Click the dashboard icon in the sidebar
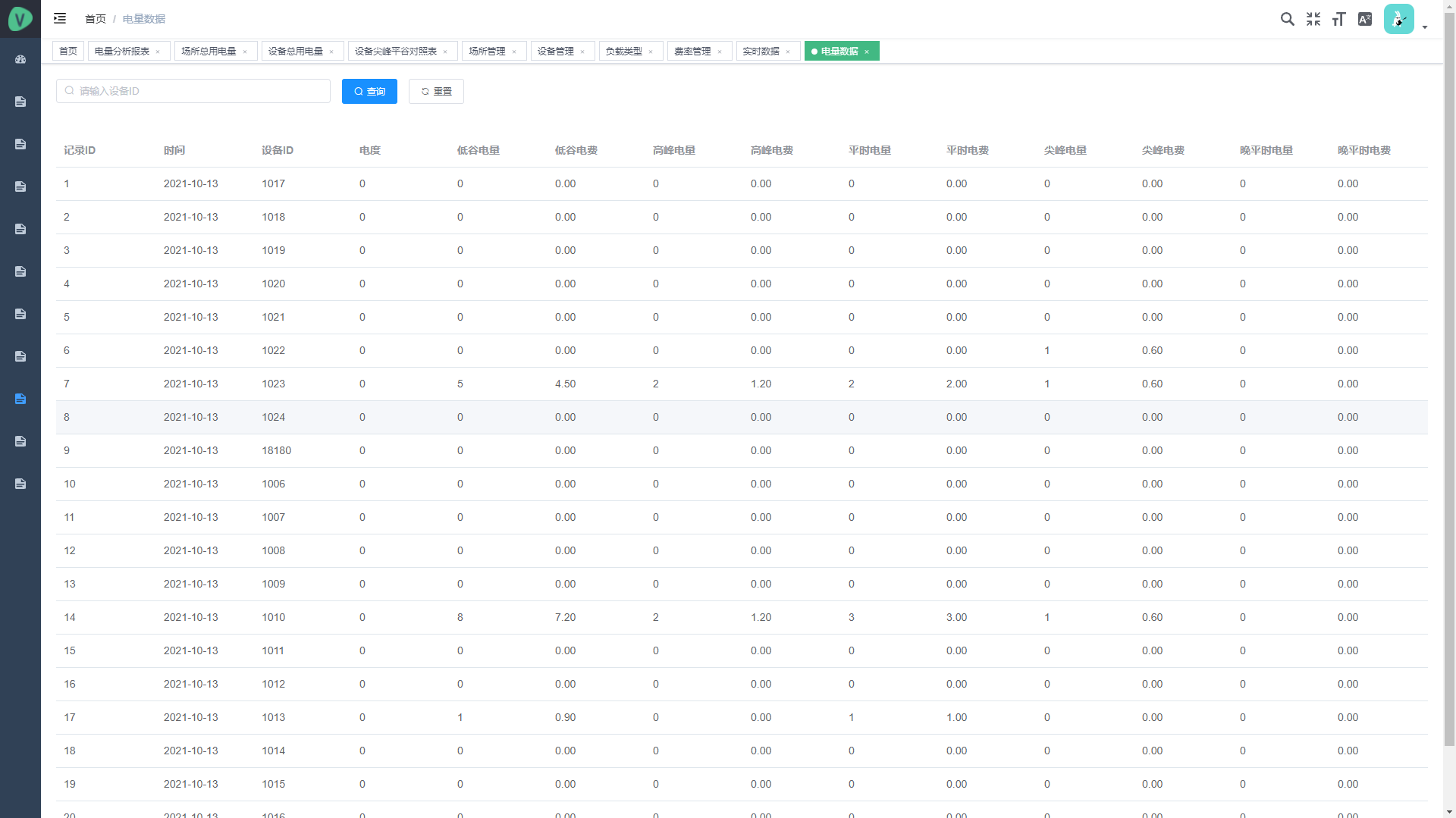 20,59
